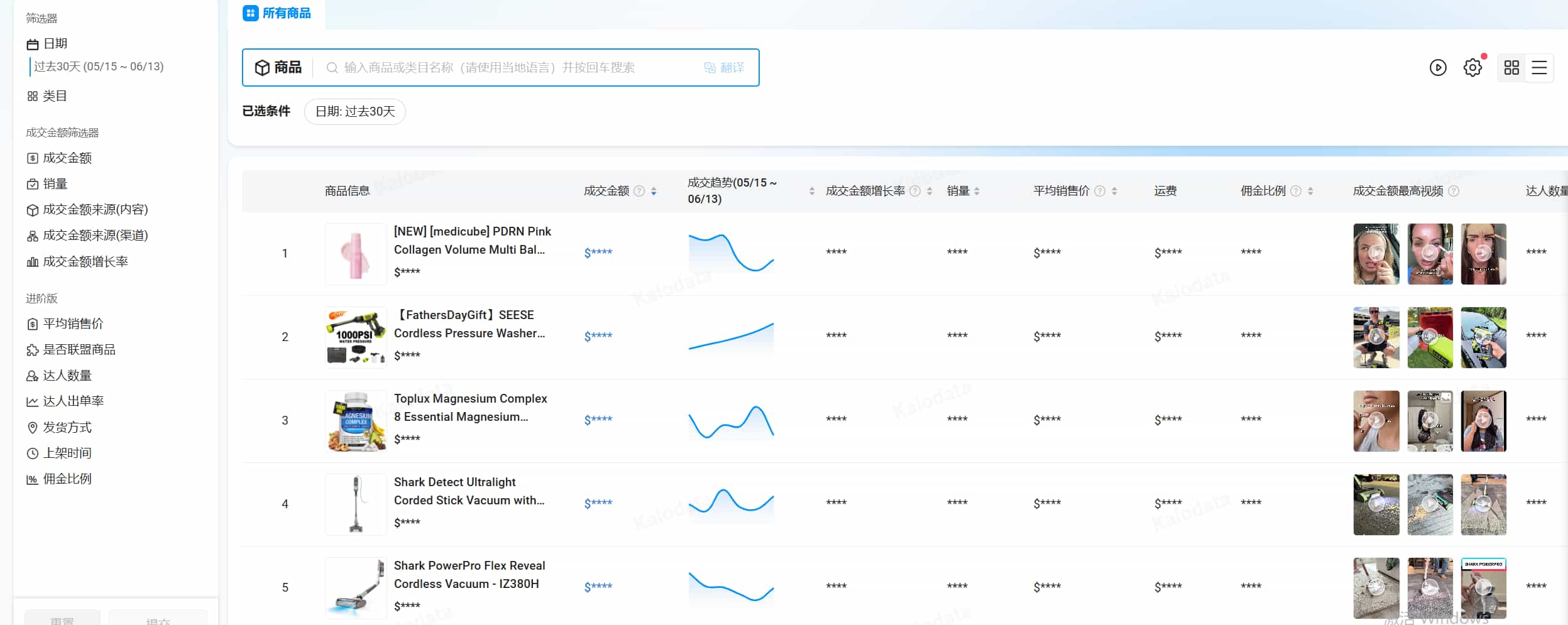Play second top video for SEESE row
Image resolution: width=1568 pixels, height=625 pixels.
(1430, 337)
